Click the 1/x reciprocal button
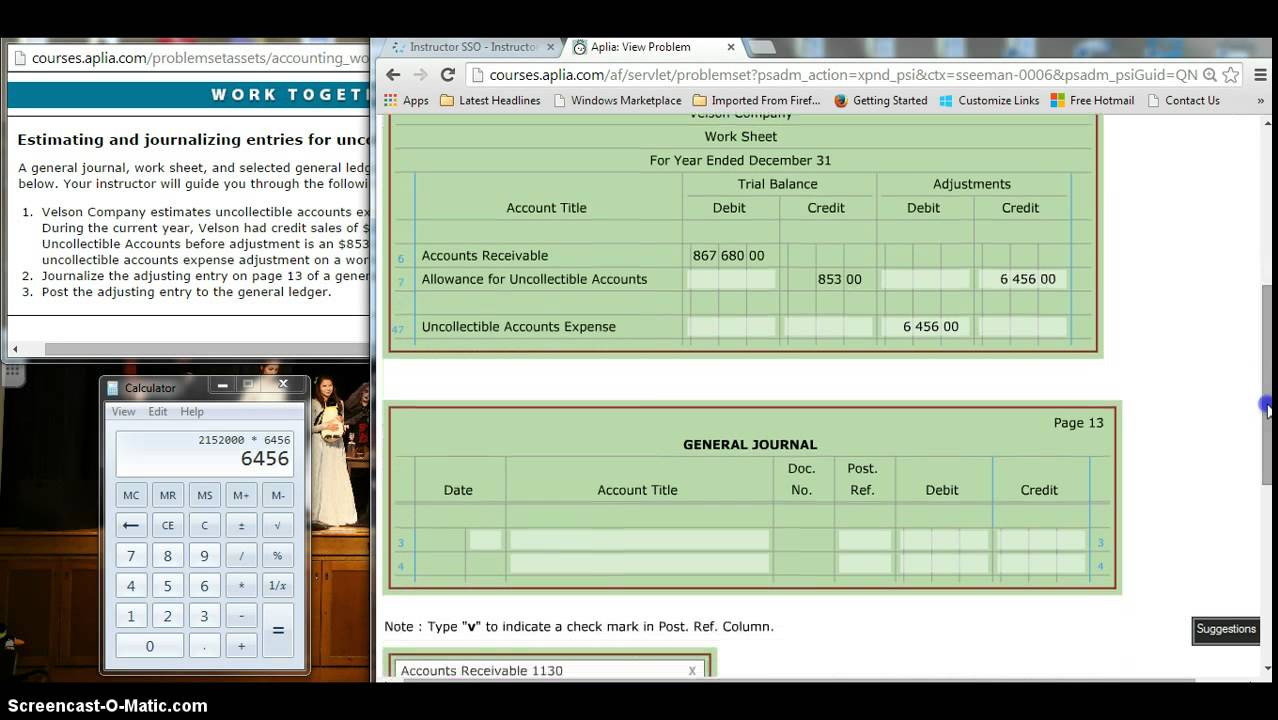Image resolution: width=1278 pixels, height=720 pixels. pos(278,586)
